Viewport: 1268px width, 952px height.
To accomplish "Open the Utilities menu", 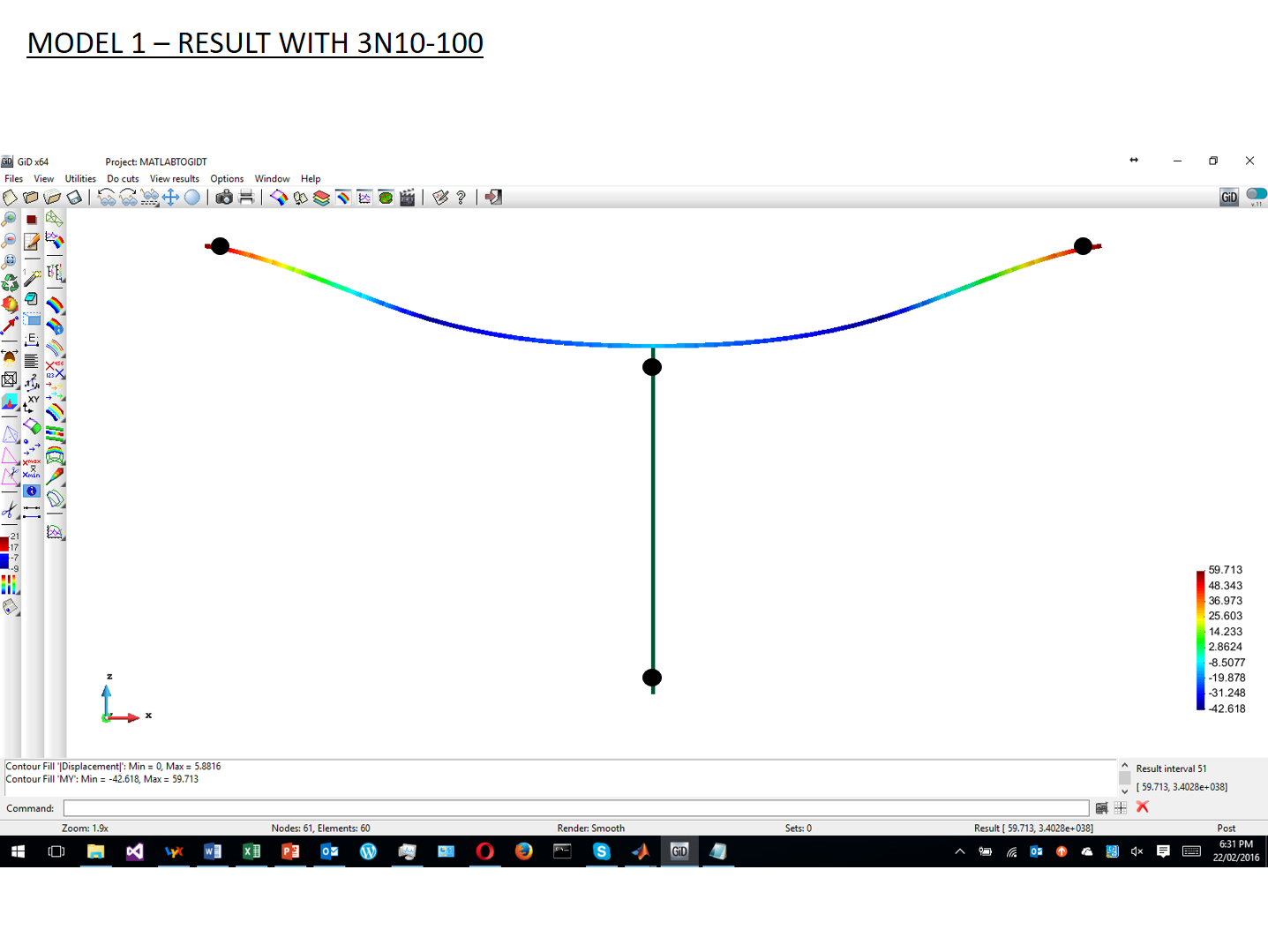I will tap(80, 178).
